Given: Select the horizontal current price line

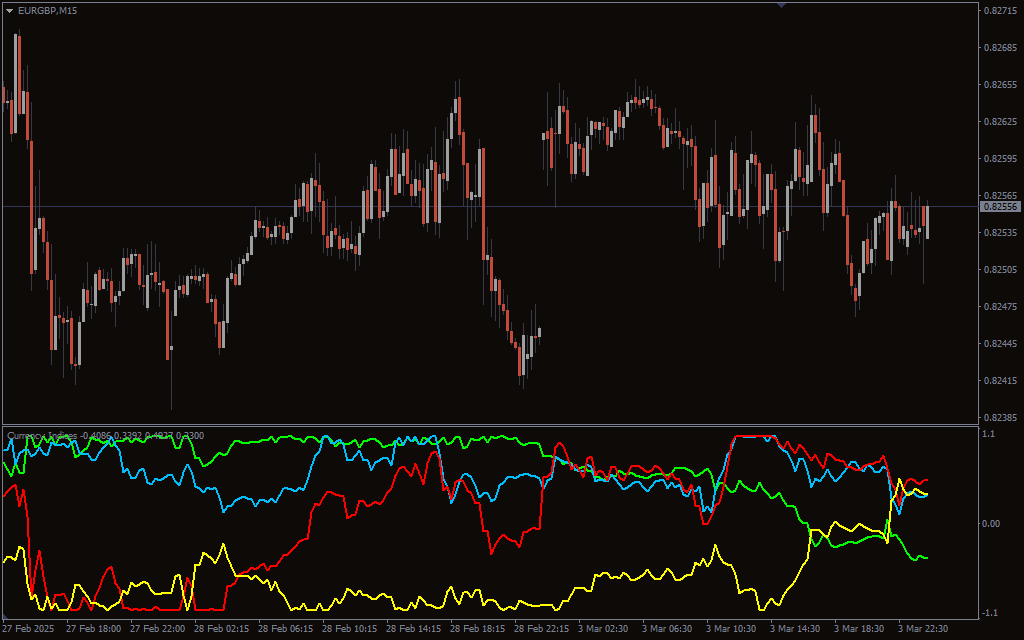Looking at the screenshot, I should [500, 206].
